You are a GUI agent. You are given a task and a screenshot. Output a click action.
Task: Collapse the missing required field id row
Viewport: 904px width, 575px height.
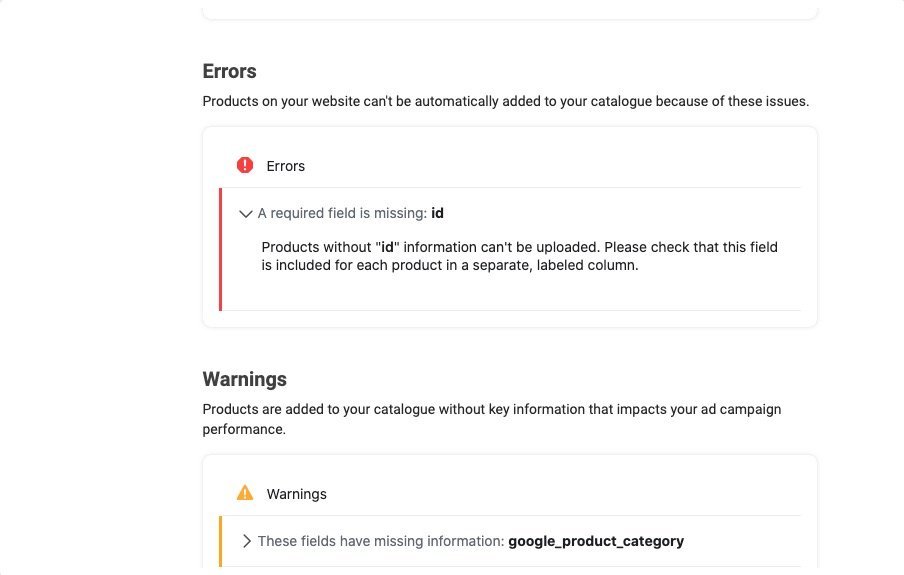click(x=511, y=213)
